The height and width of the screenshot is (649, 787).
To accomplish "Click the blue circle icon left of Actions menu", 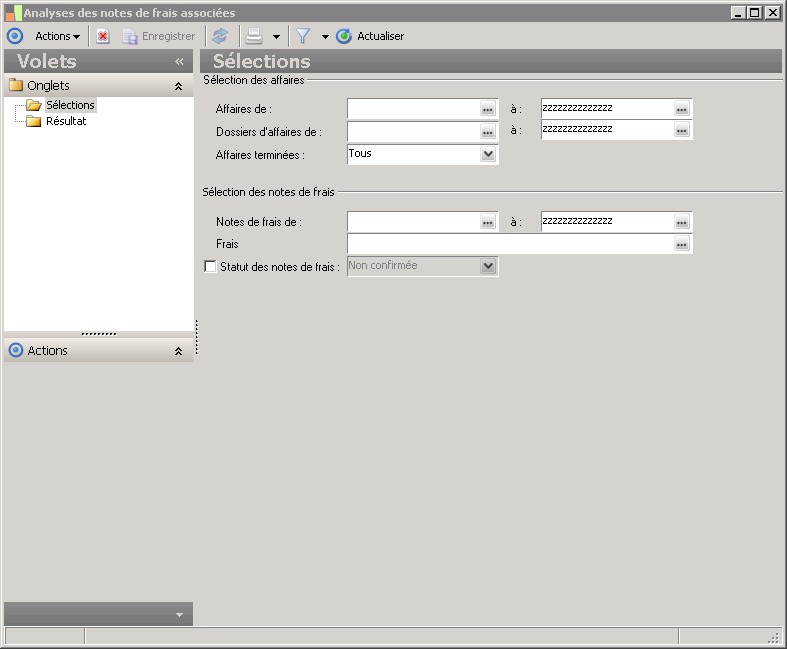I will pyautogui.click(x=15, y=36).
